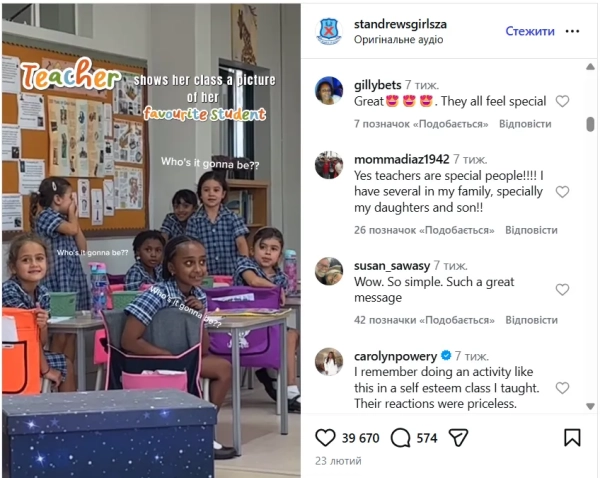This screenshot has width=600, height=478.
Task: Open carolynpowery avatar
Action: coord(329,362)
